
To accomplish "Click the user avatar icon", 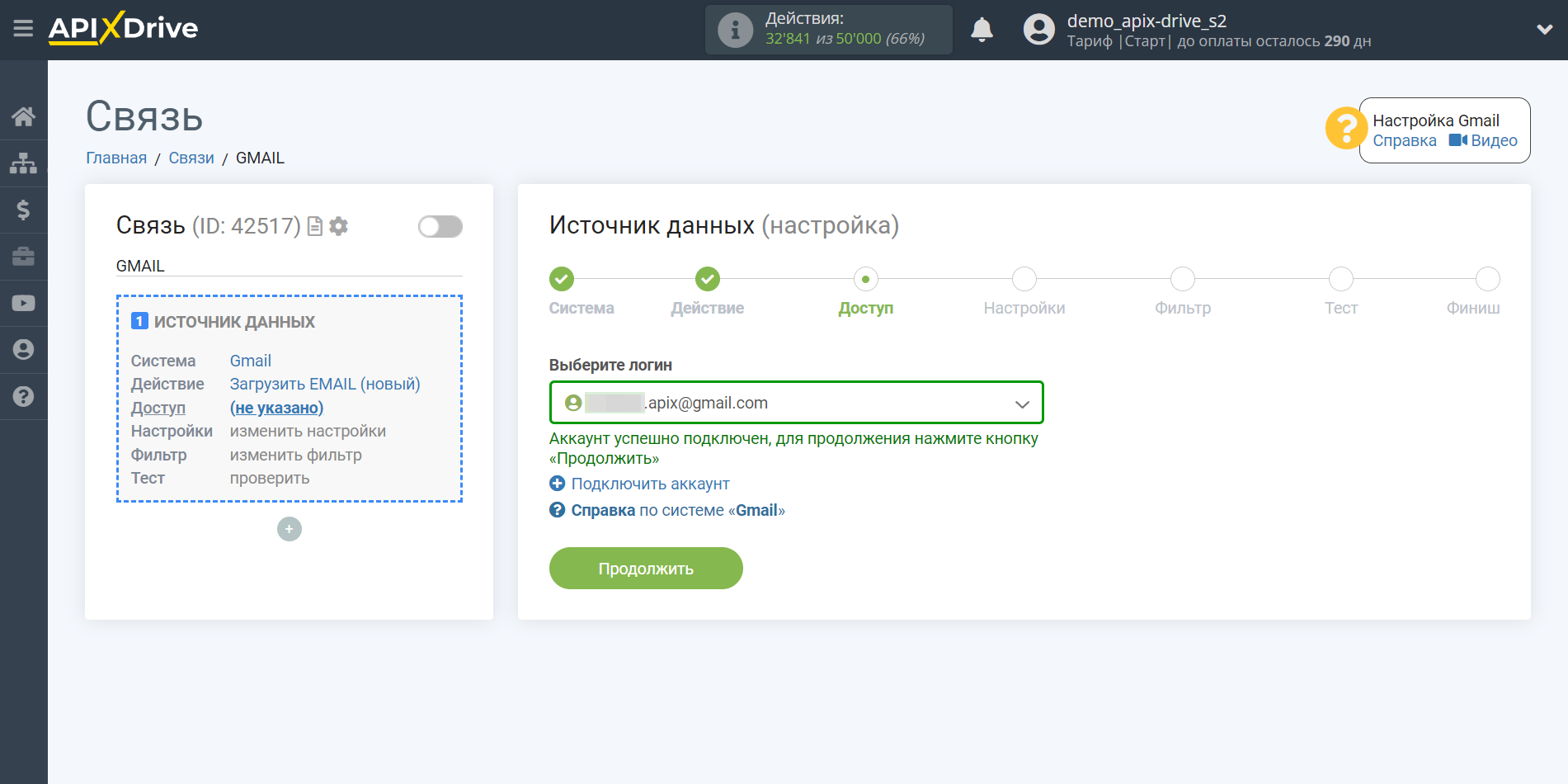I will [x=1039, y=30].
